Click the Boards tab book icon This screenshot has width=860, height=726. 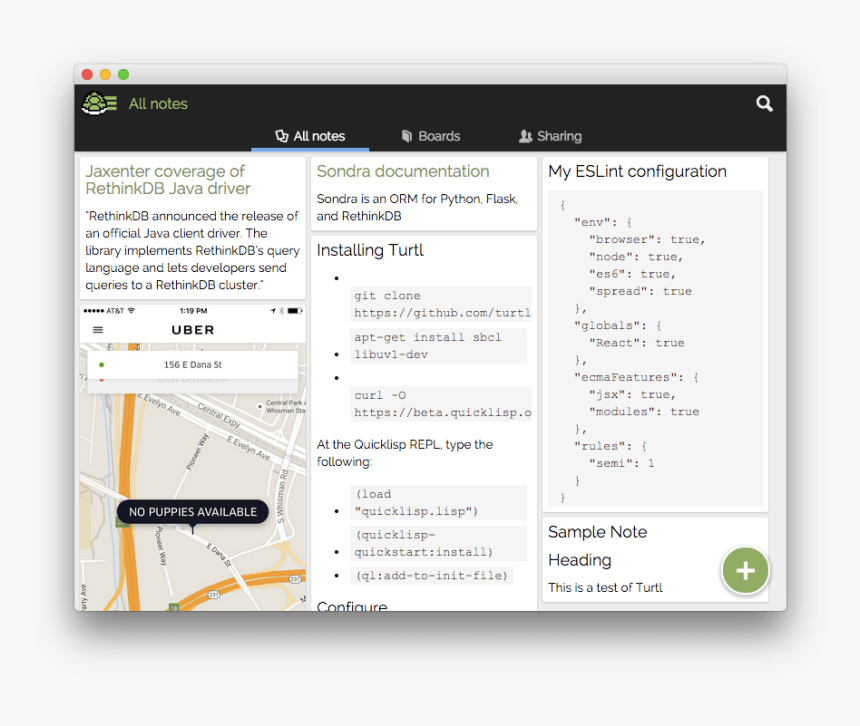407,136
